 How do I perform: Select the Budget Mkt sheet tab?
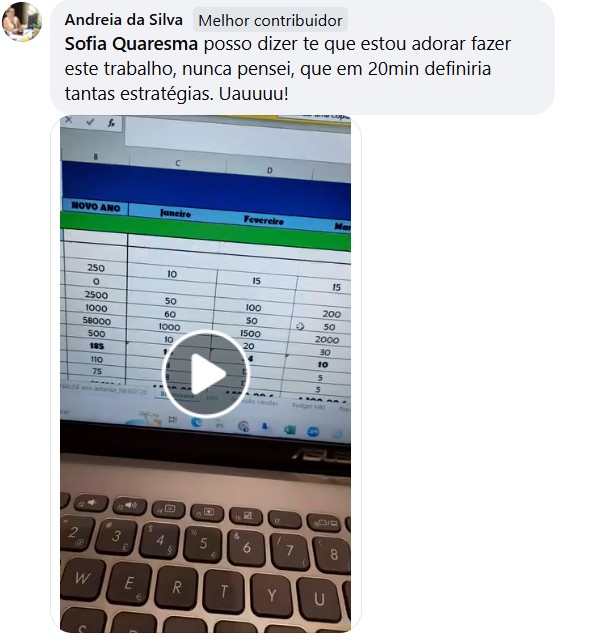point(308,406)
